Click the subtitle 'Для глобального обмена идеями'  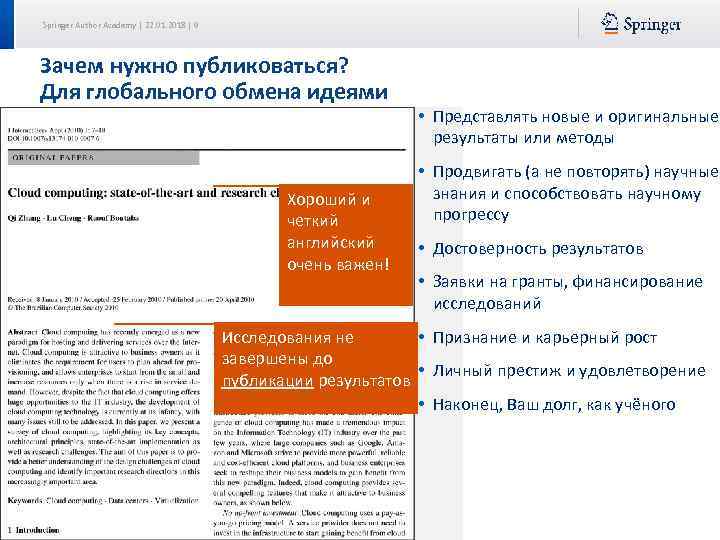click(x=214, y=92)
